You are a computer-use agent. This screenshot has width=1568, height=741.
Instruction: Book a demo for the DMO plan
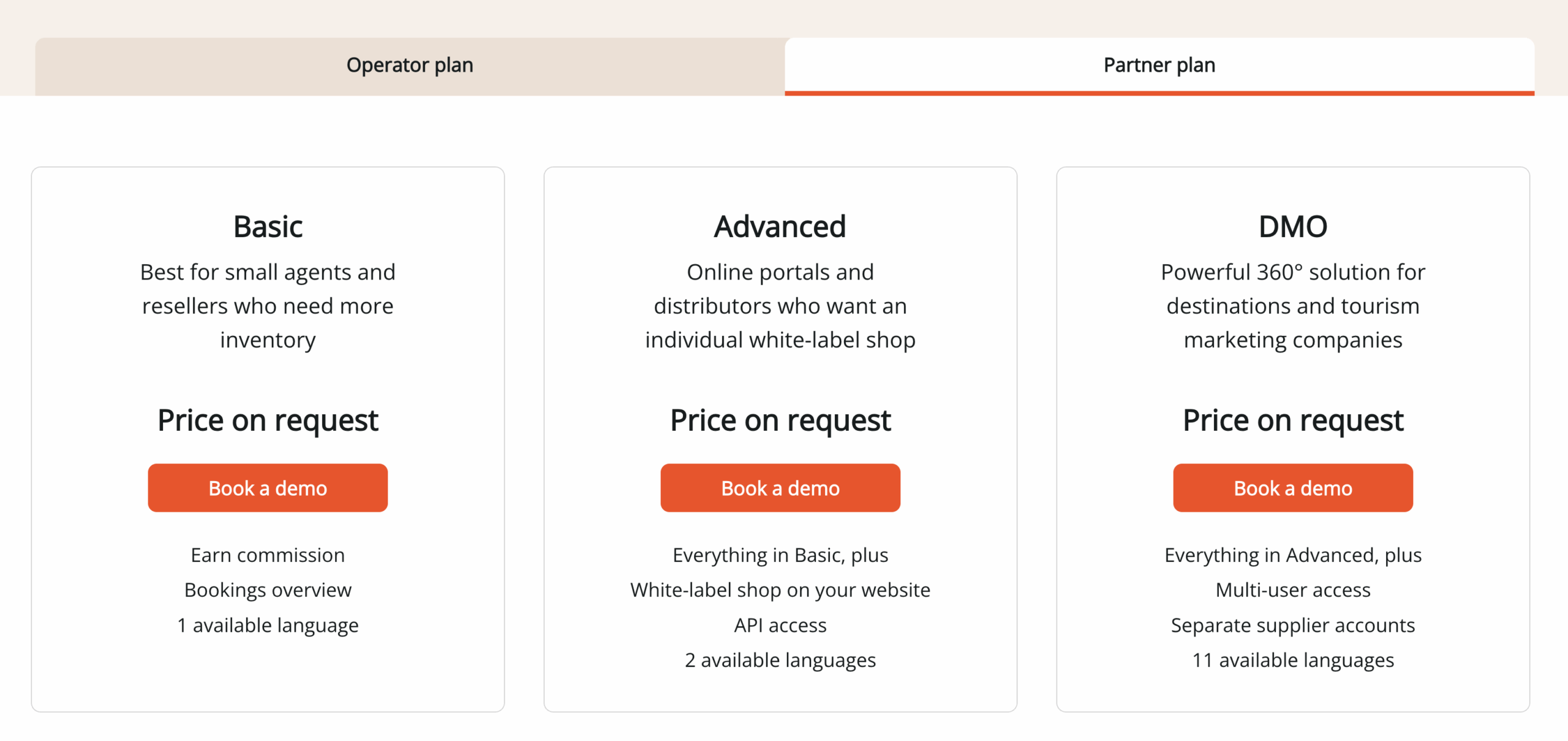(1292, 487)
